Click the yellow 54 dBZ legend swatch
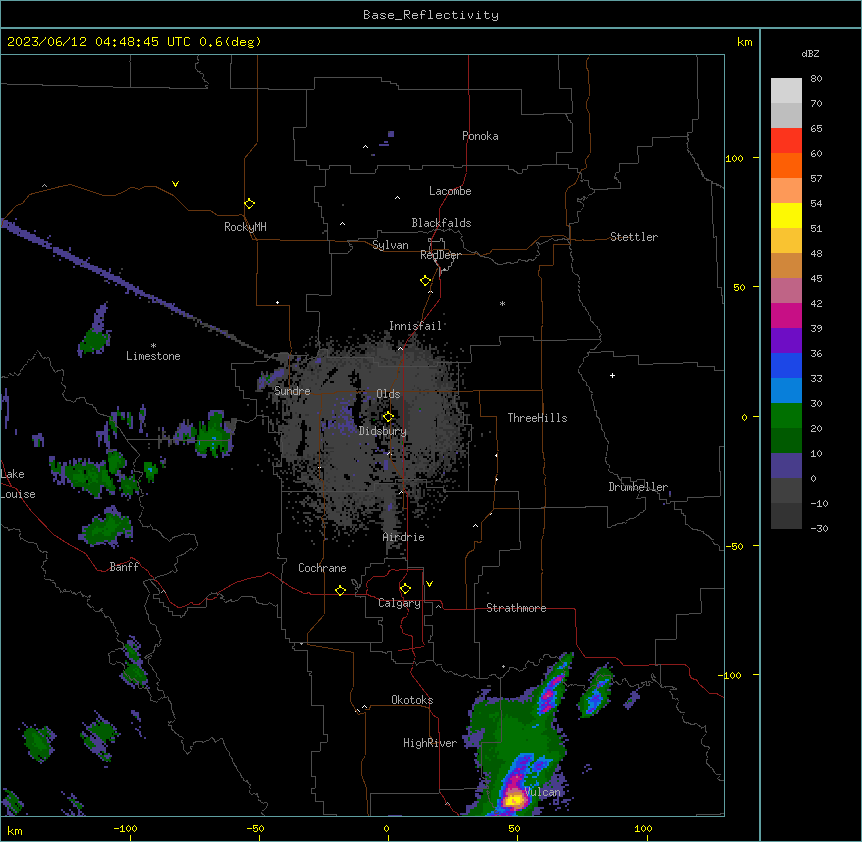The width and height of the screenshot is (862, 842). 786,215
